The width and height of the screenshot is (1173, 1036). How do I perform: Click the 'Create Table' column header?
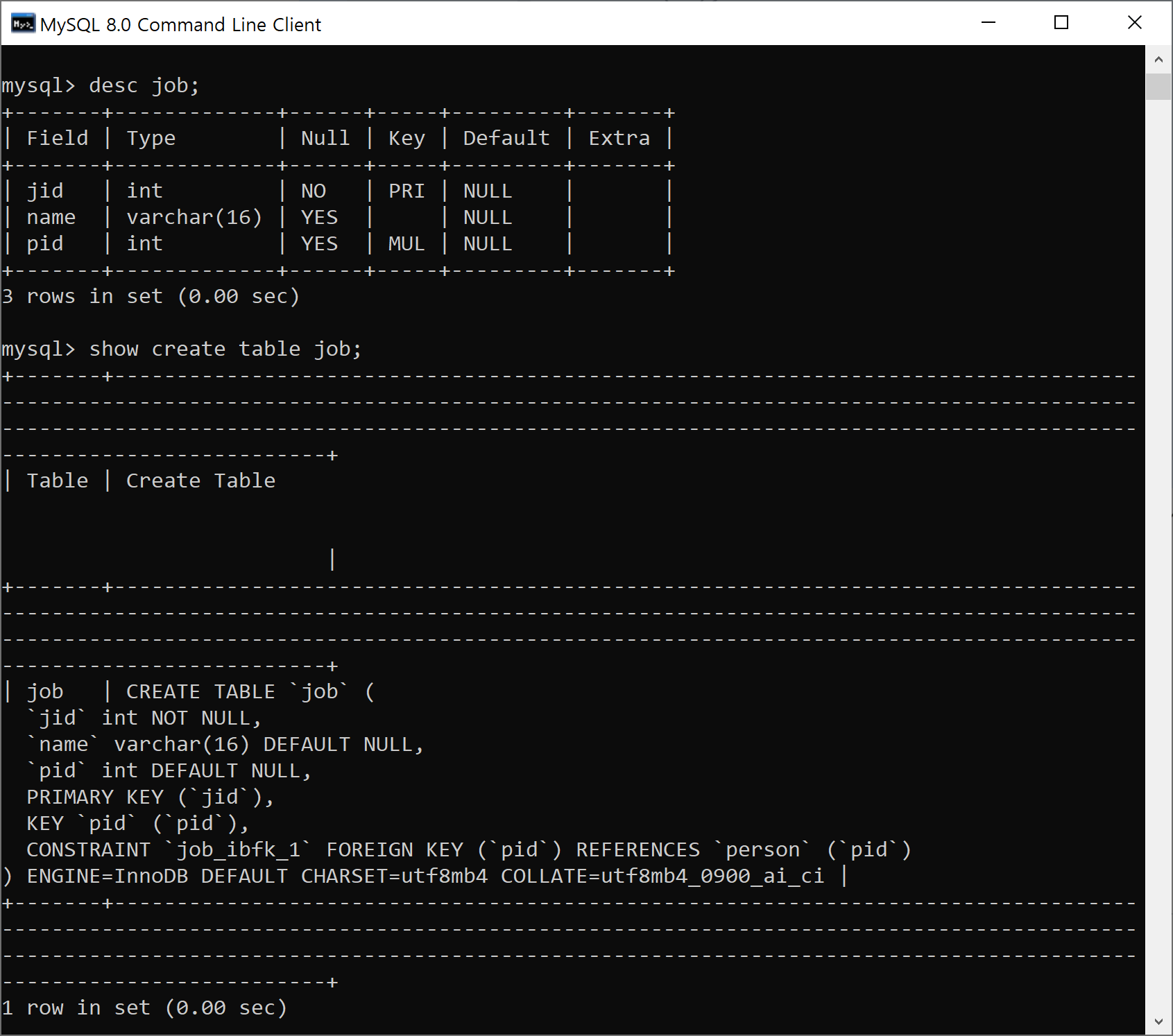click(201, 481)
